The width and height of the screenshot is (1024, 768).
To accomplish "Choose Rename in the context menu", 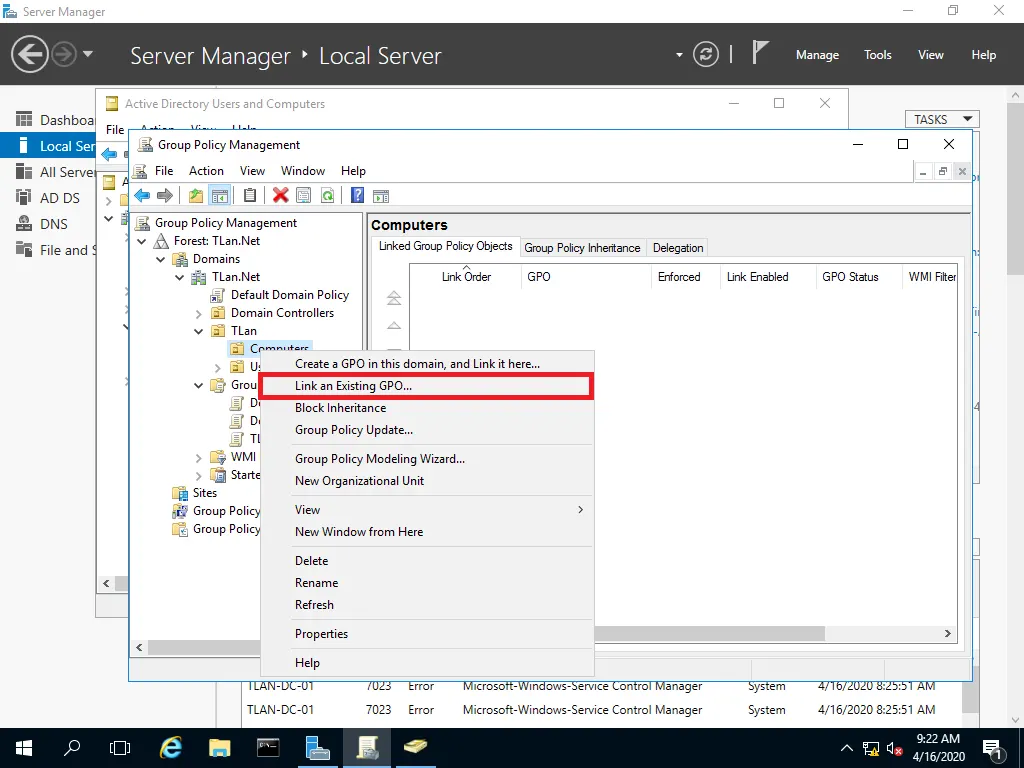I will pos(427,583).
